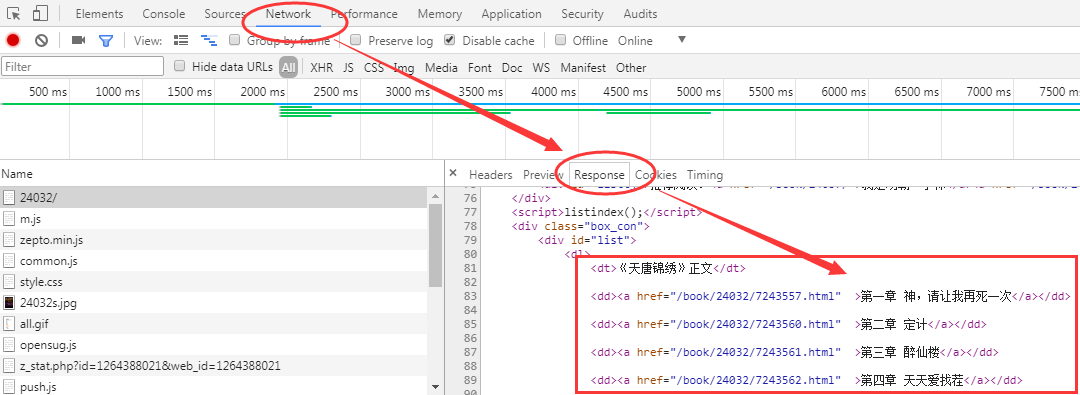Toggle the waterfall overview view icon
The height and width of the screenshot is (395, 1080).
[209, 41]
